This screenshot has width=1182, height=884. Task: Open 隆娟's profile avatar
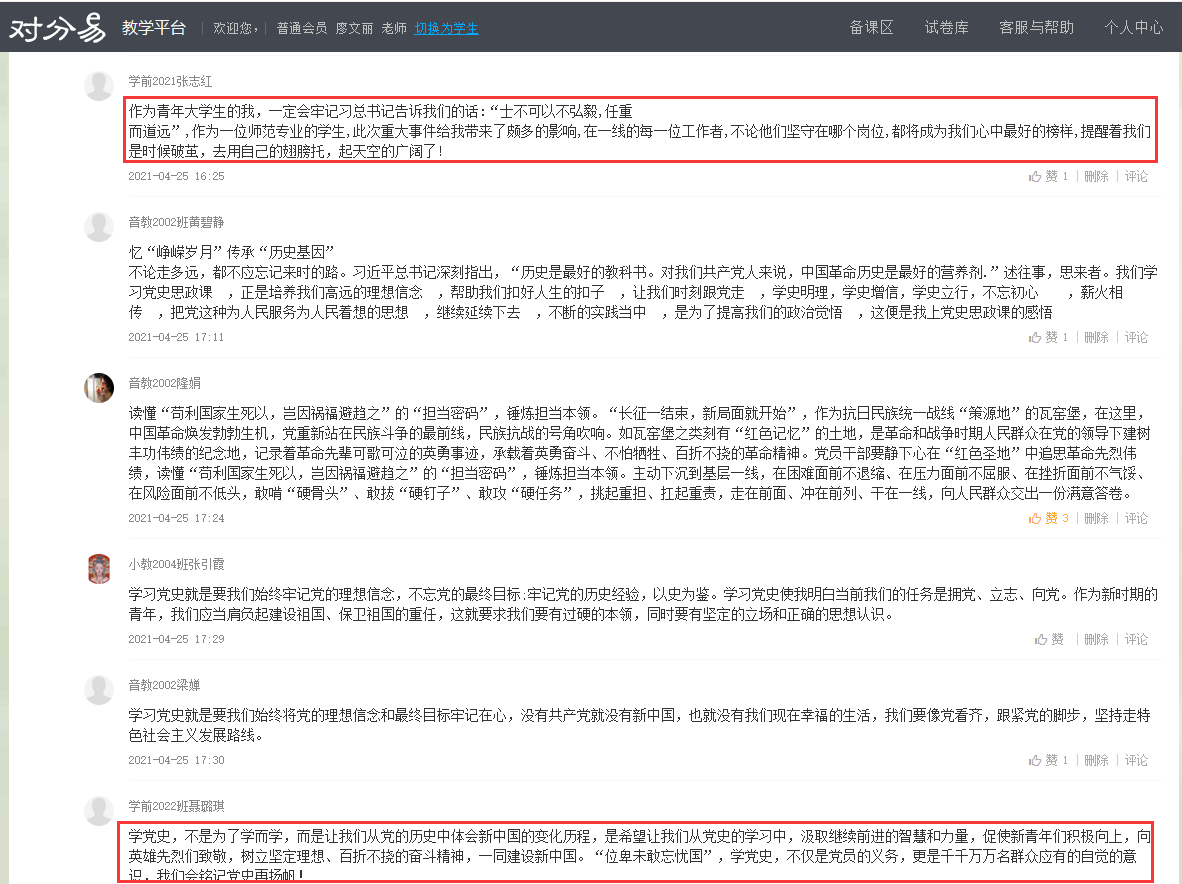[99, 390]
